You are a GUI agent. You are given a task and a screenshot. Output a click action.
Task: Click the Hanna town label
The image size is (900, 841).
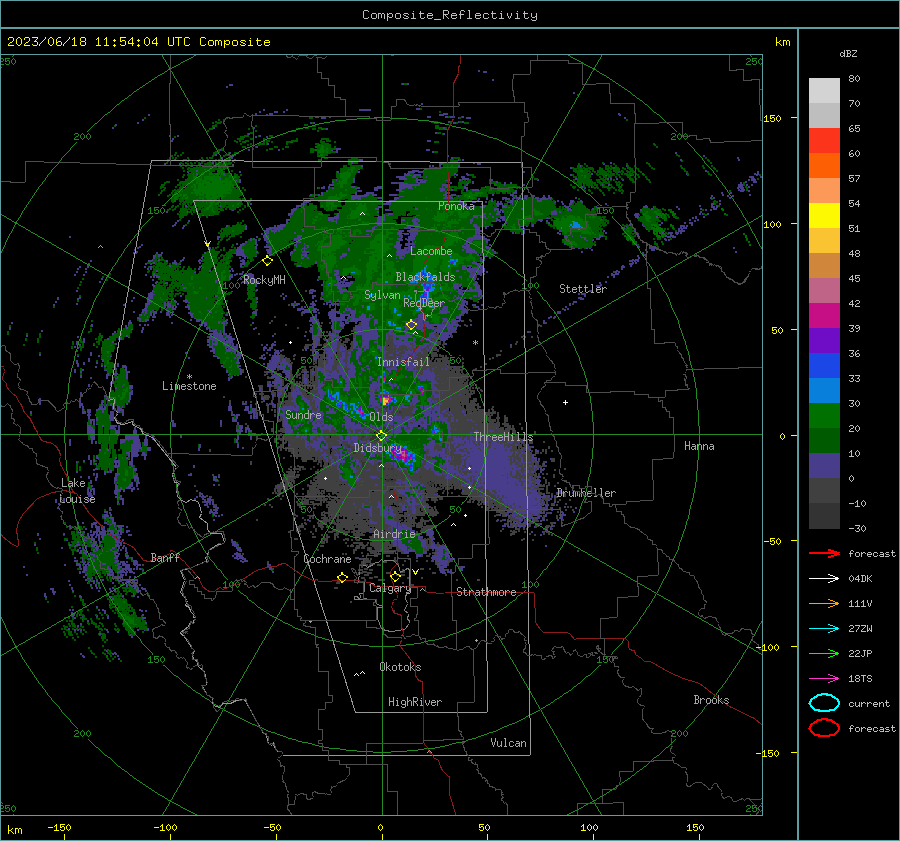tap(699, 446)
